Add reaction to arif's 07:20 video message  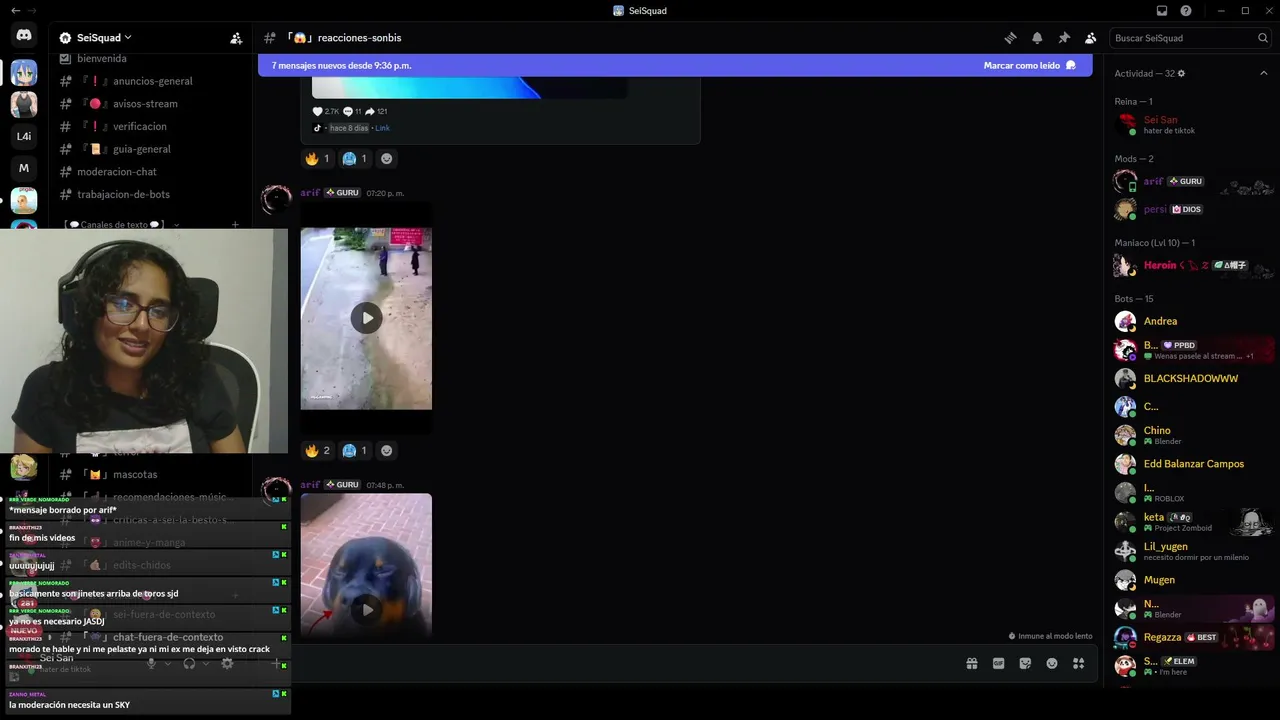[387, 451]
